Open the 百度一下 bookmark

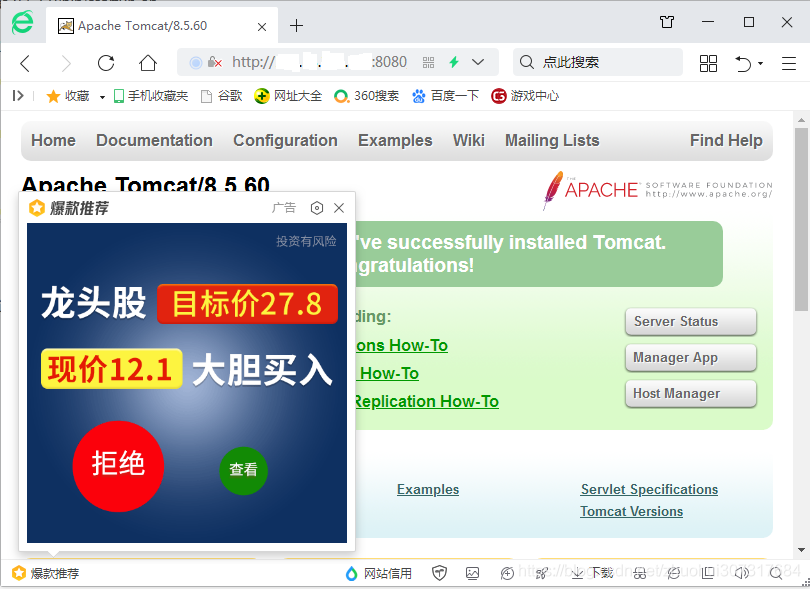pos(445,96)
